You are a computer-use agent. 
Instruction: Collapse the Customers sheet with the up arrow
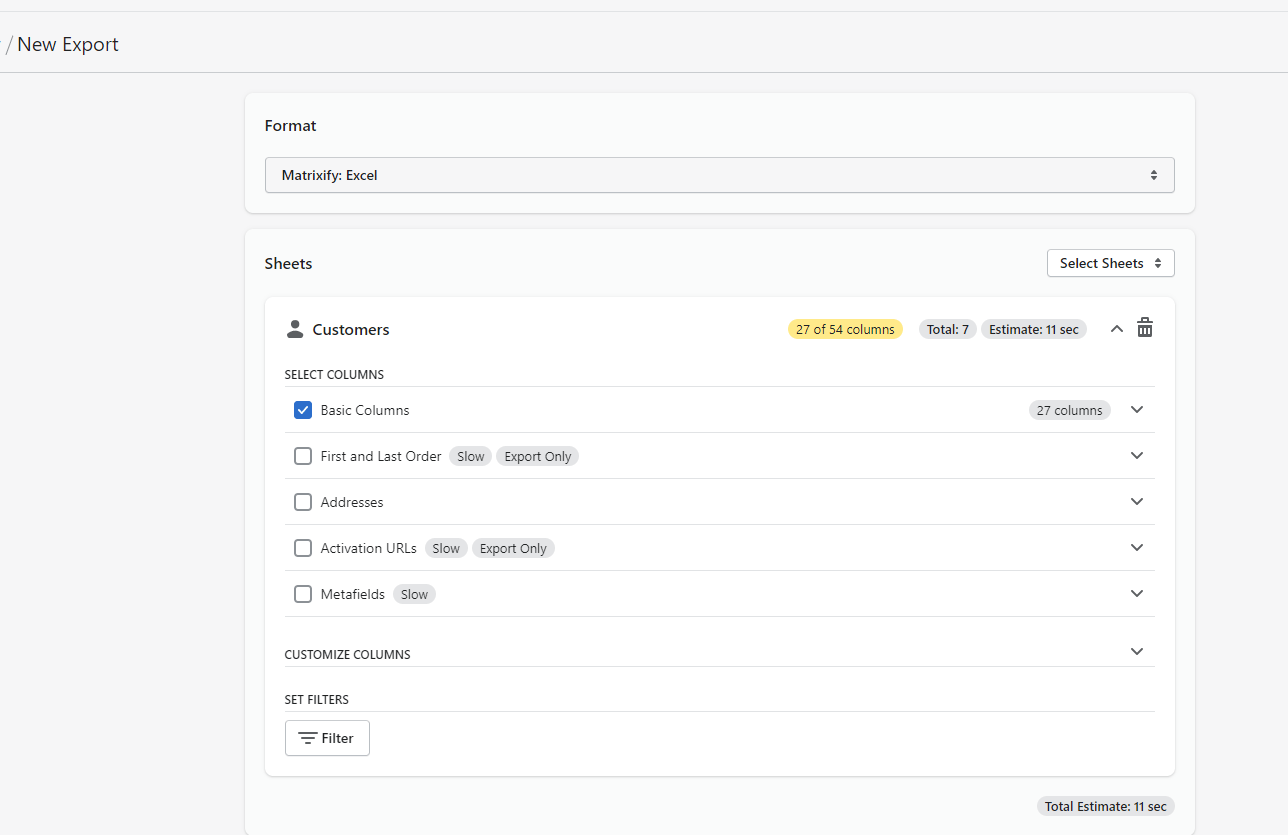pyautogui.click(x=1116, y=328)
